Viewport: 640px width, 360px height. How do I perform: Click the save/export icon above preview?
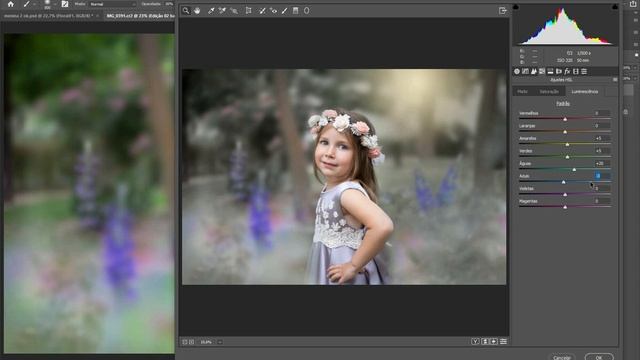point(502,11)
